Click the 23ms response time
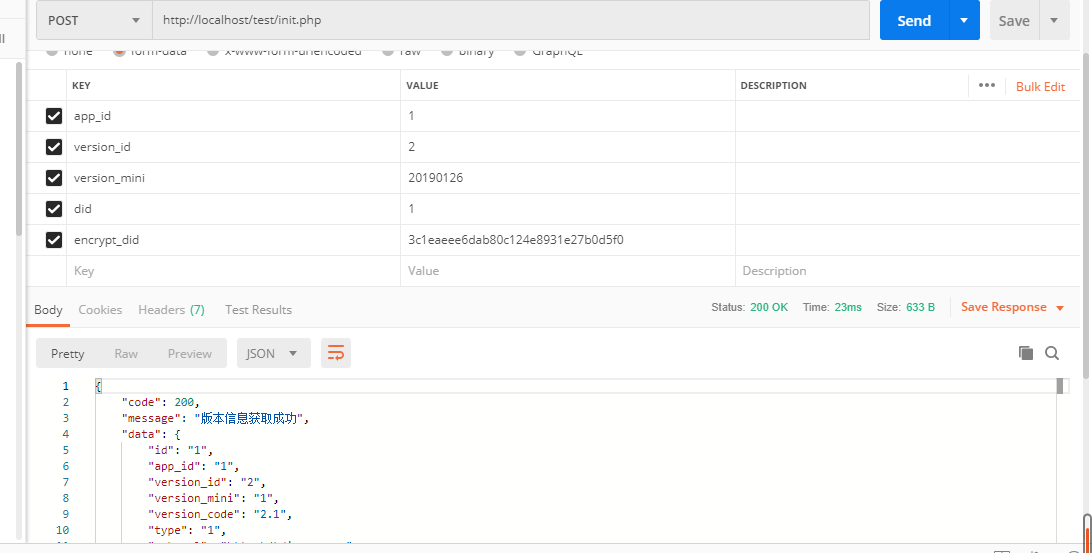This screenshot has width=1092, height=553. (x=848, y=307)
